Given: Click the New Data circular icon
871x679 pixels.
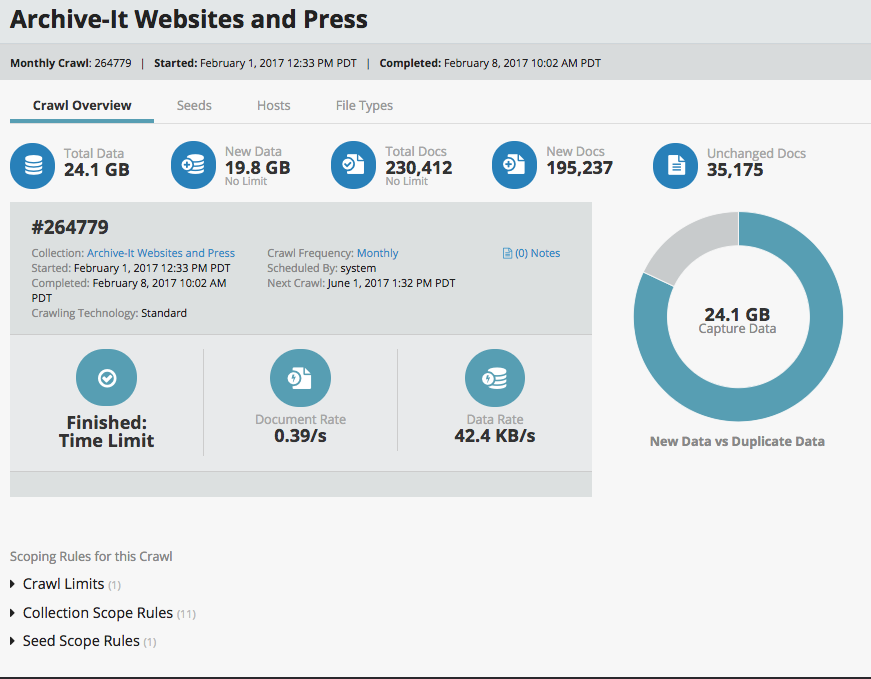Looking at the screenshot, I should [194, 166].
